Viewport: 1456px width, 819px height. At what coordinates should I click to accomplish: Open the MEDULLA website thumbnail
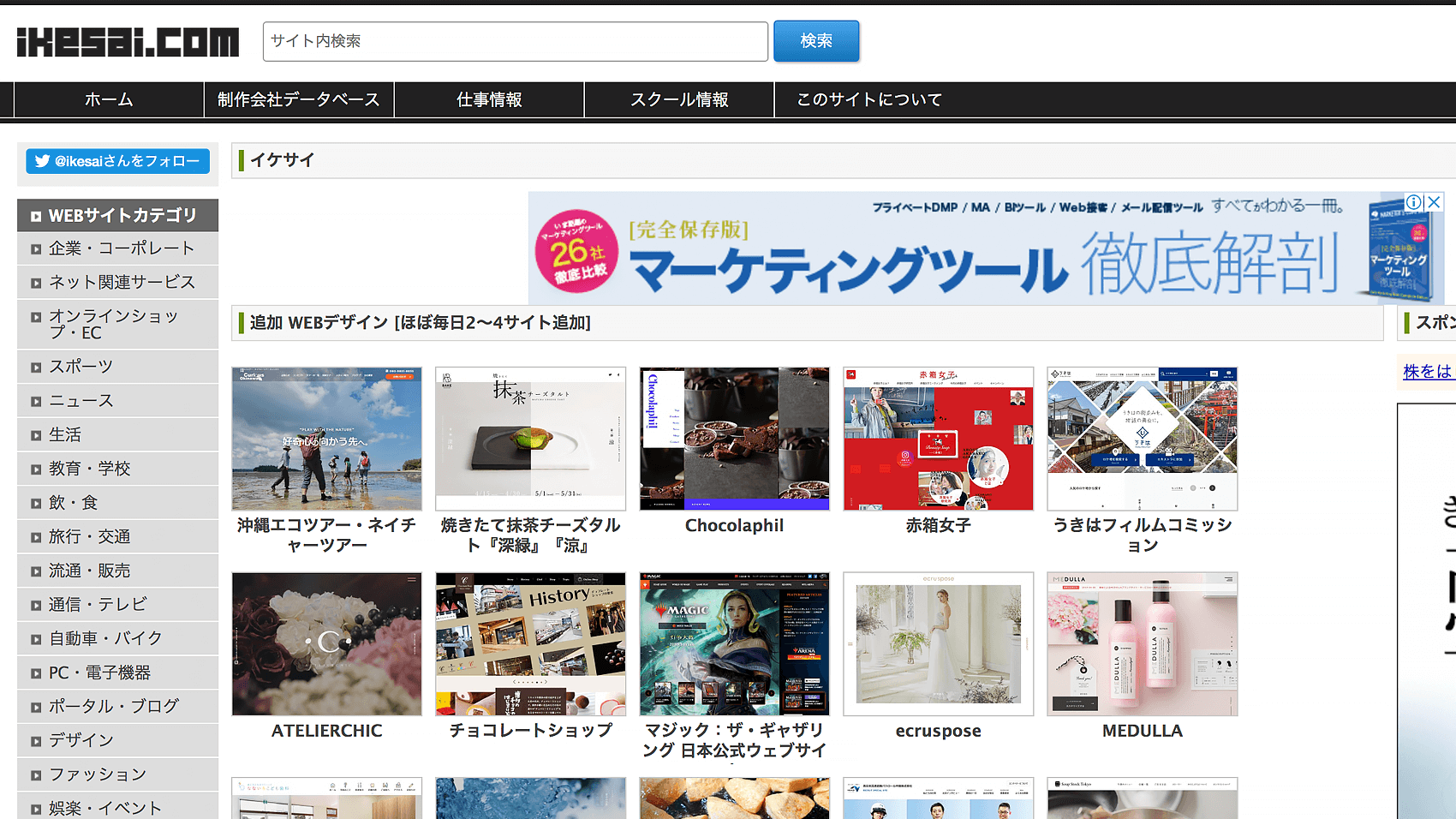click(1143, 644)
